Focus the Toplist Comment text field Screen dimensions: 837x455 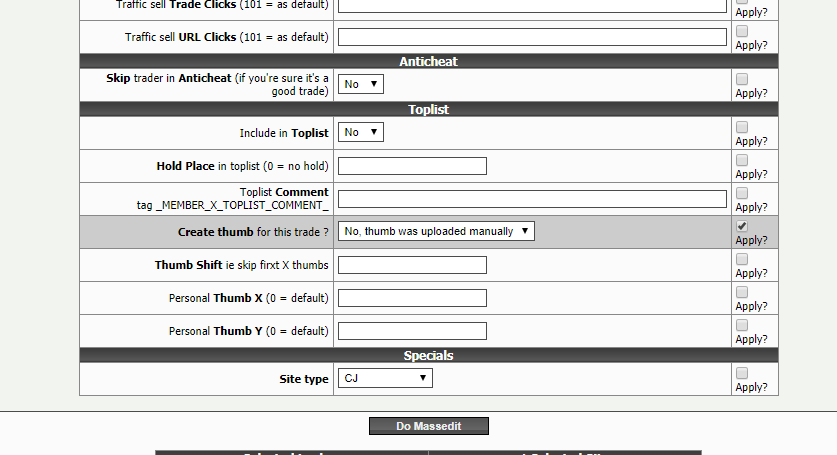point(532,199)
